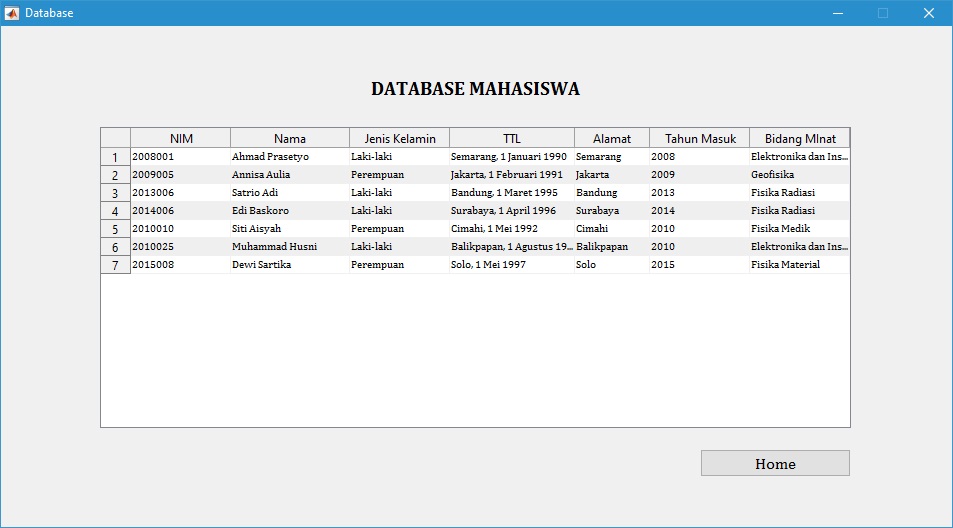Click the Cimahi, 1 Mei 1992 cell
The height and width of the screenshot is (528, 953).
(x=511, y=229)
